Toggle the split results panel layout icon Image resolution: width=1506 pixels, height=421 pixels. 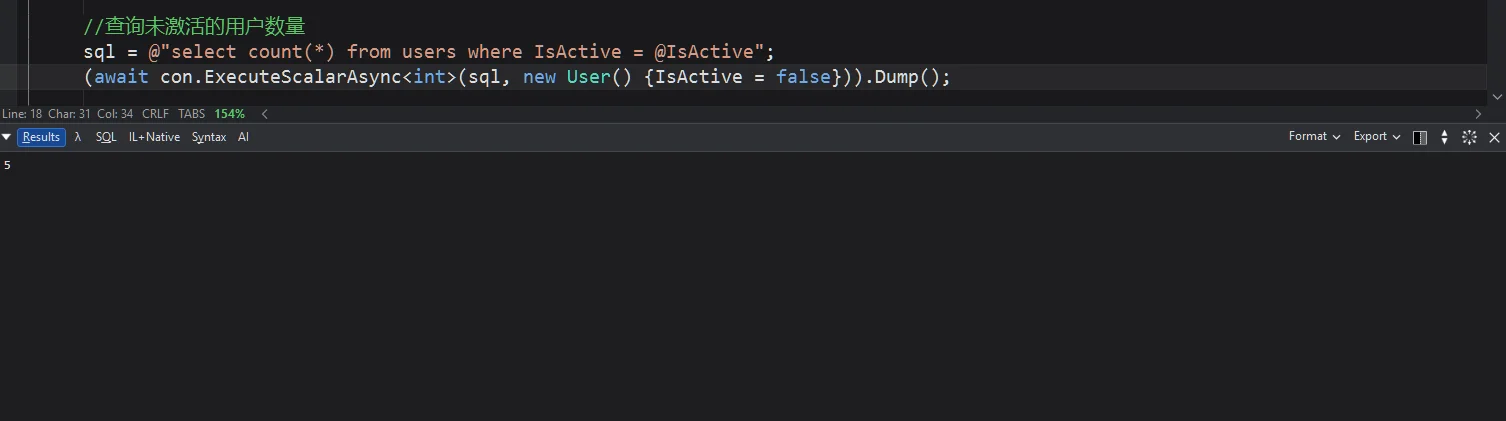[x=1419, y=137]
